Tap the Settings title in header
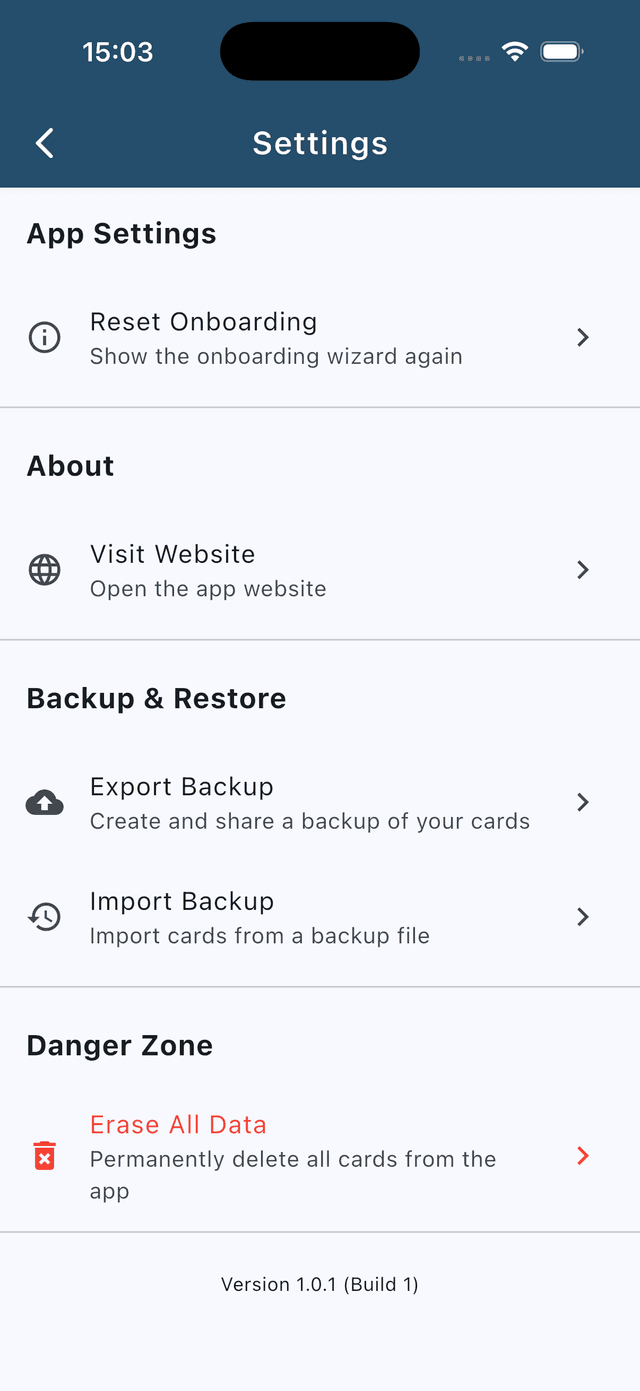This screenshot has width=640, height=1391. tap(320, 143)
